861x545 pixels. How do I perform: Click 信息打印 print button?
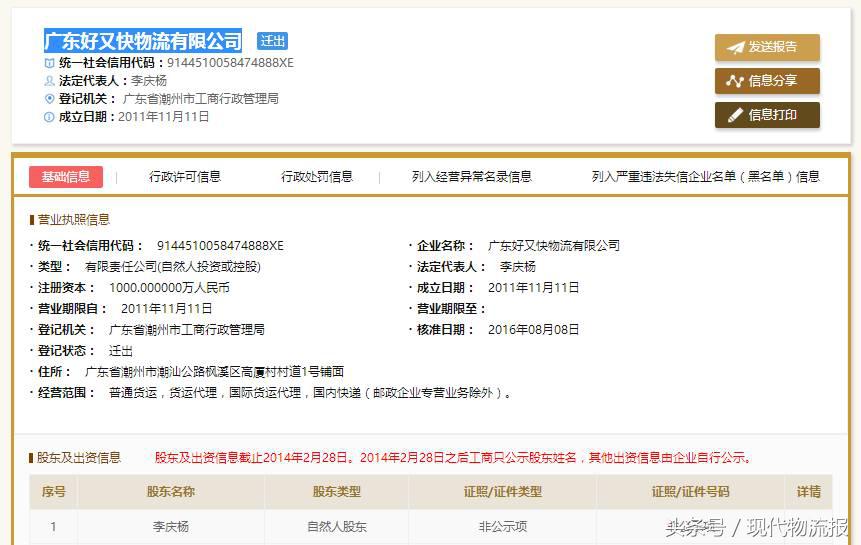[x=767, y=115]
